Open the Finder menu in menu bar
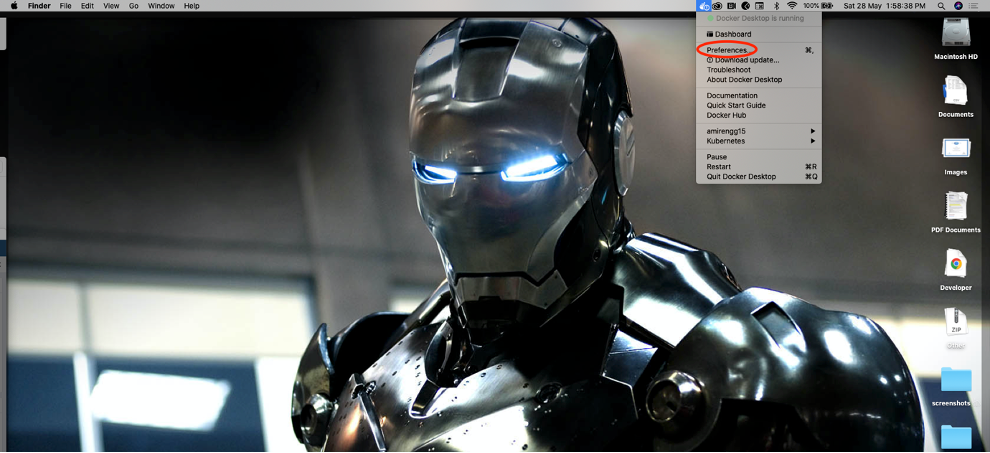The width and height of the screenshot is (990, 453). [39, 6]
